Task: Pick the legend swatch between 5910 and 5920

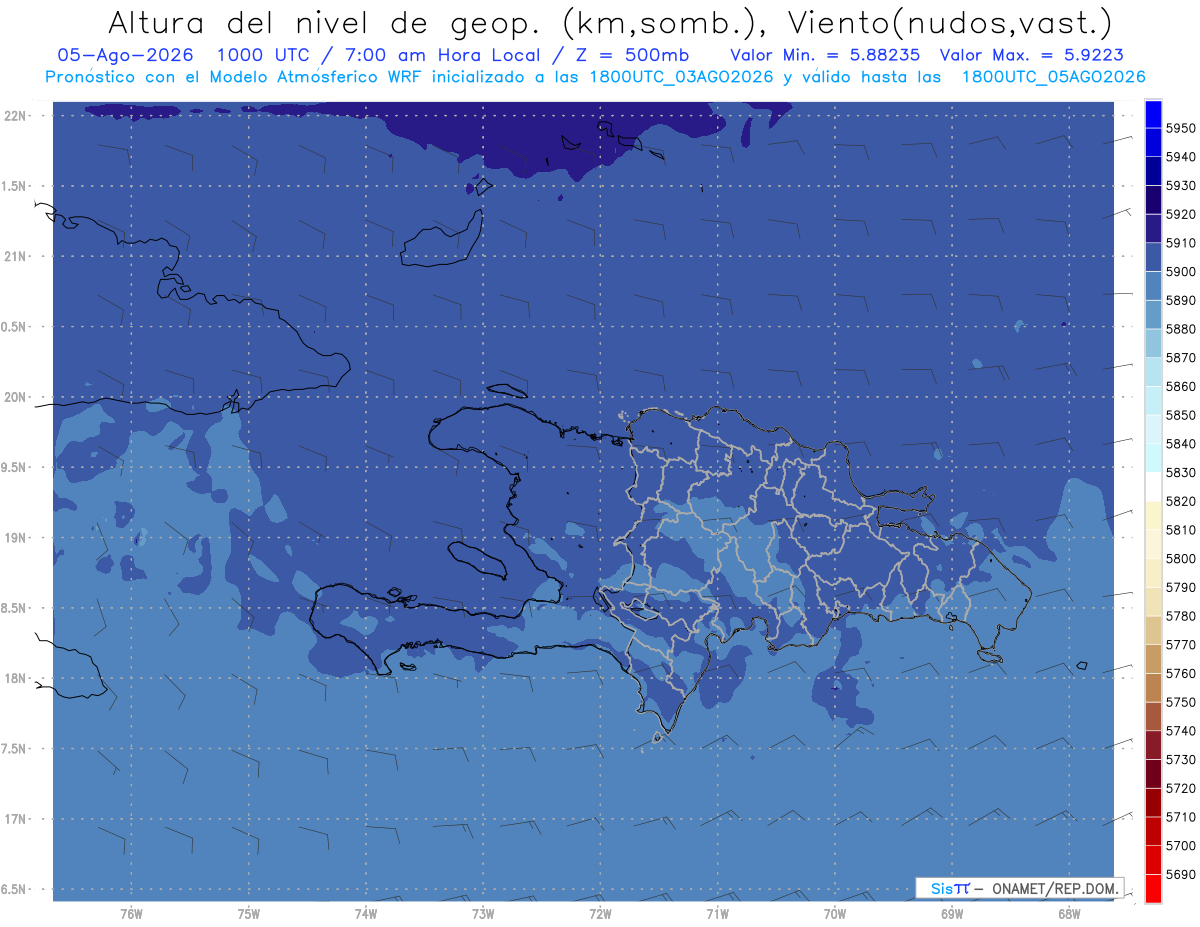Action: pos(1153,229)
